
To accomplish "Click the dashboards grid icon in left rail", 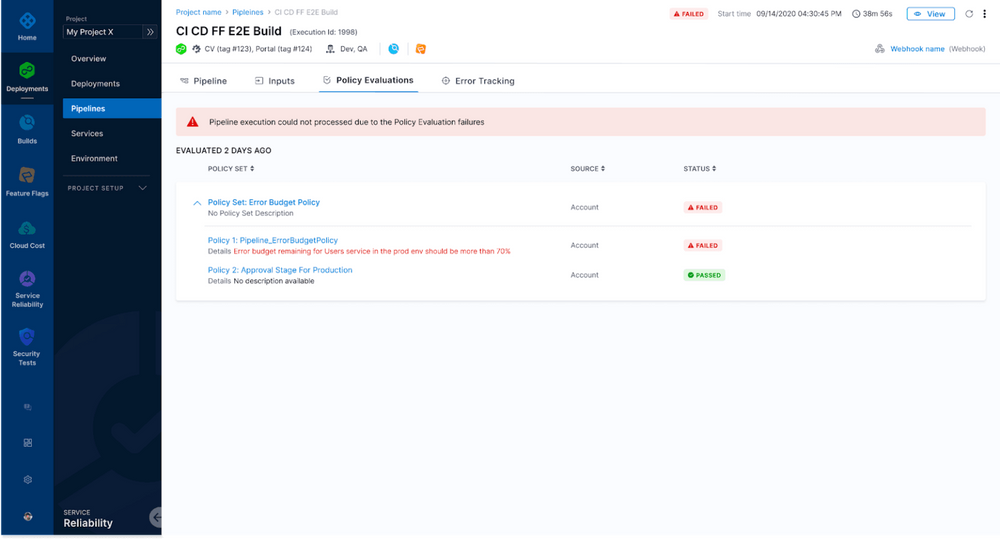I will coord(27,442).
